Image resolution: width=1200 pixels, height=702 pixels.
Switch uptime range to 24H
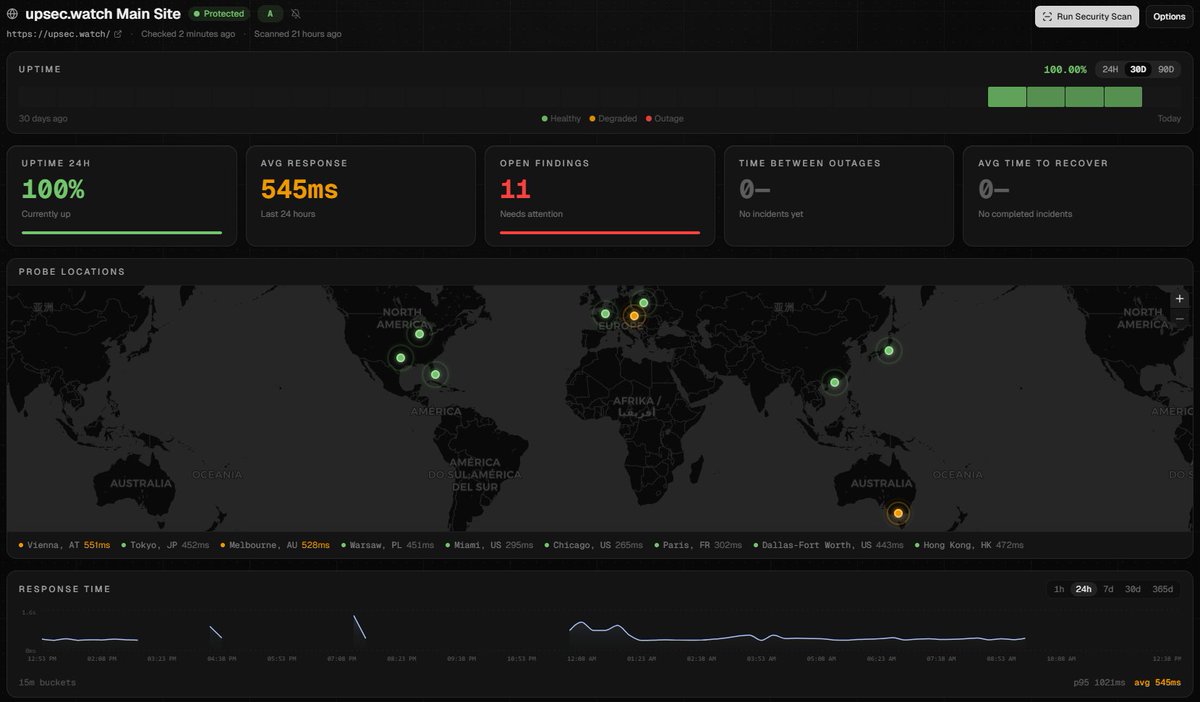(x=1110, y=69)
